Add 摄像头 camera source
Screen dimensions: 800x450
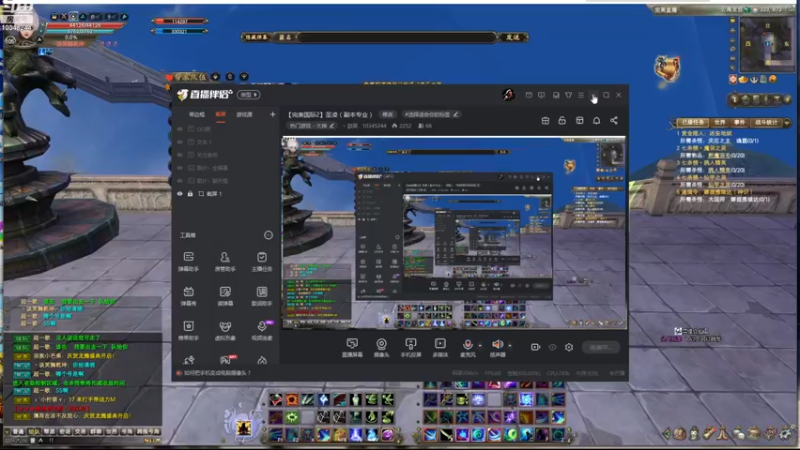[x=381, y=347]
